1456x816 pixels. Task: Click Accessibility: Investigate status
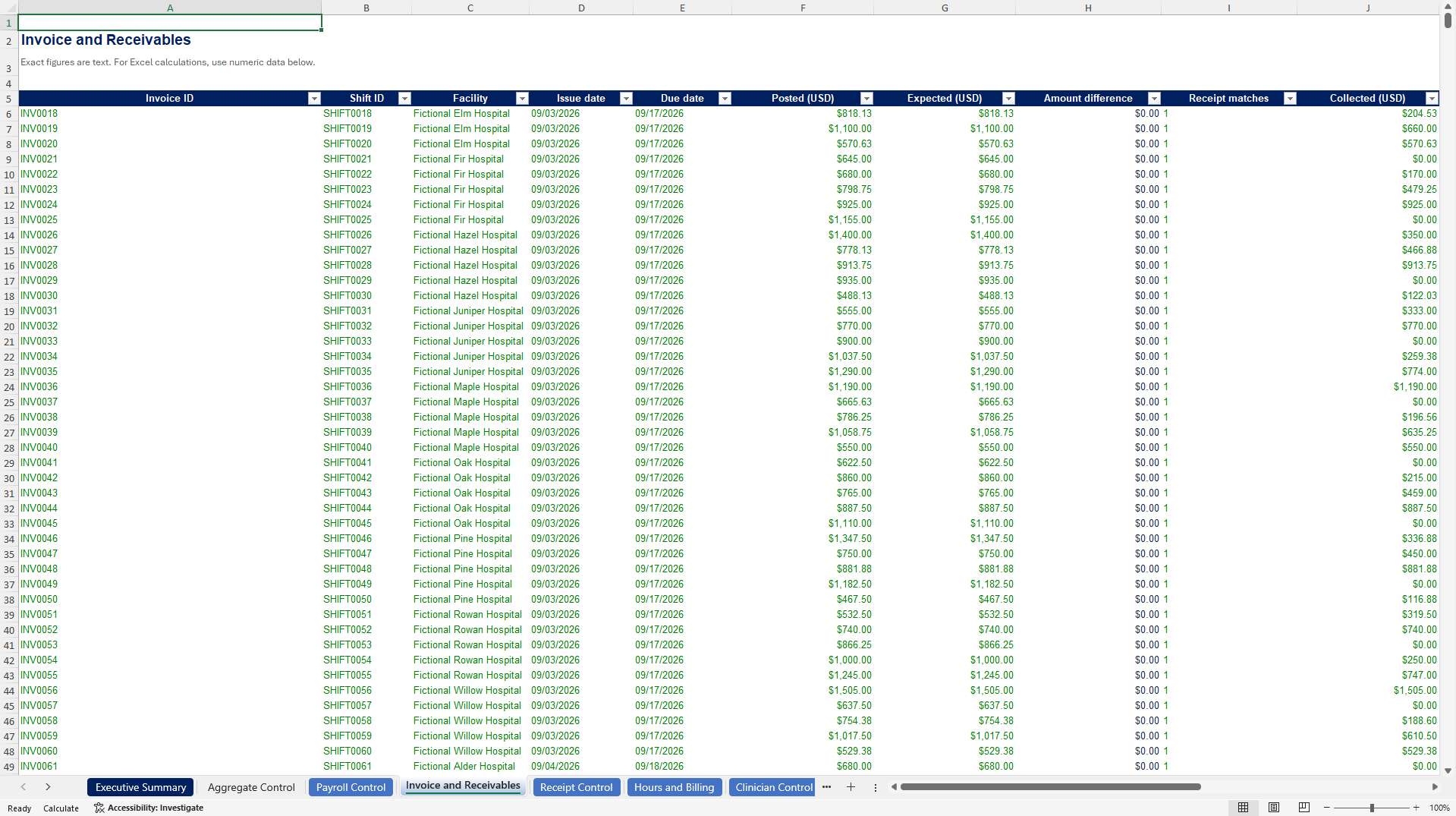tap(149, 808)
